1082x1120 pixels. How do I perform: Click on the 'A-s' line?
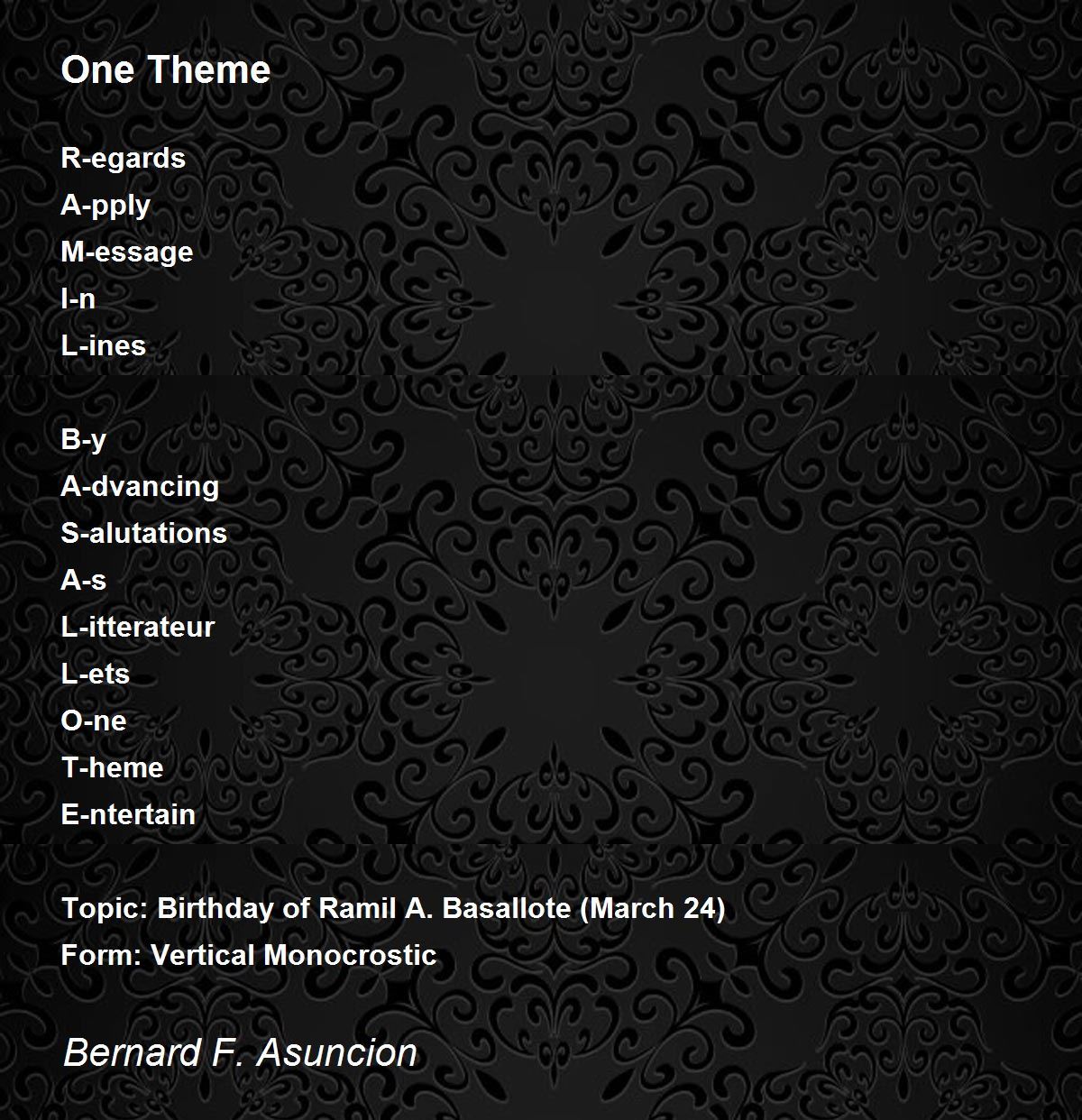click(84, 580)
